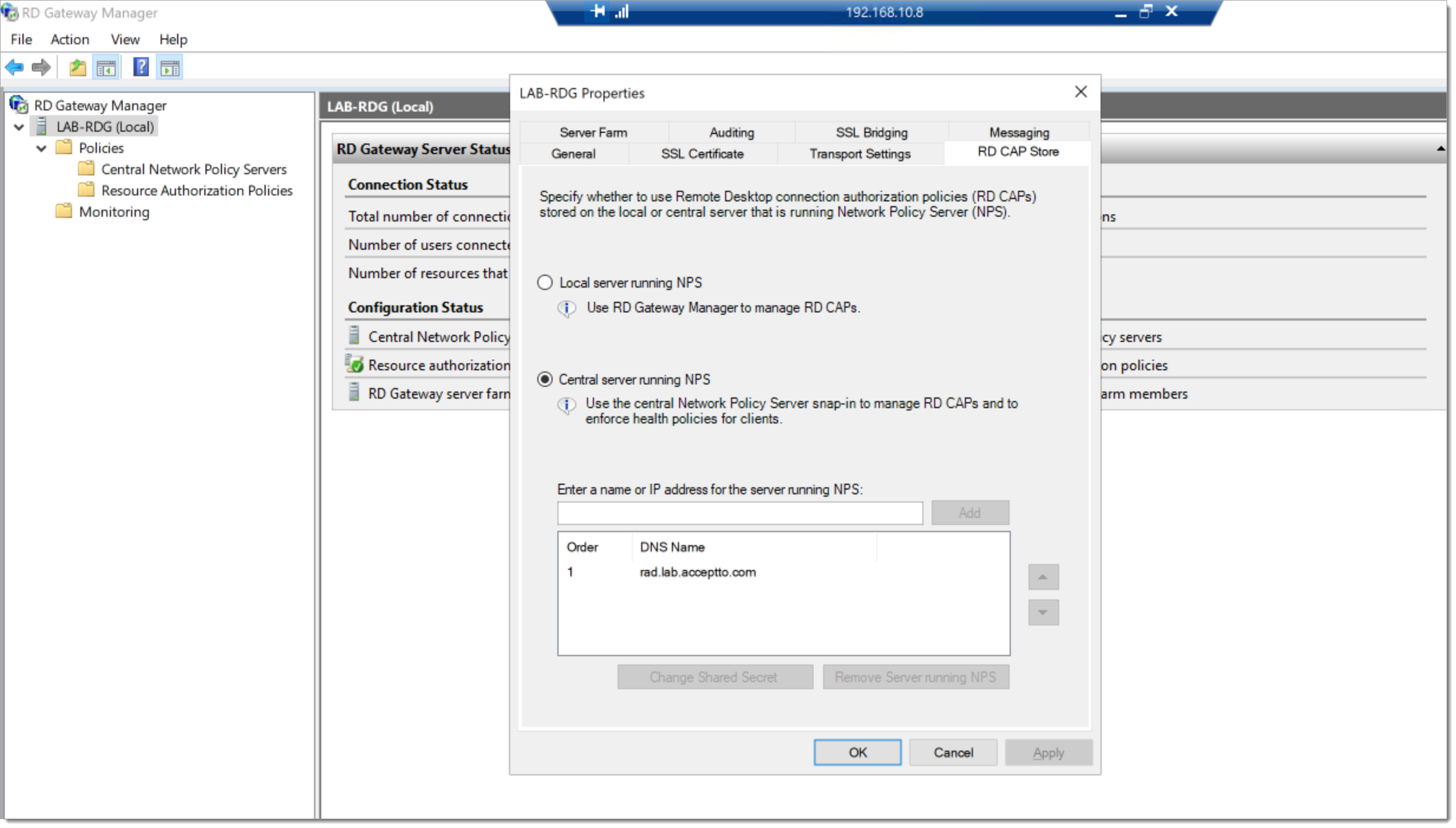Collapse the LAB-RDG (Local) tree node
Screen dimensions: 1456x828
pyautogui.click(x=19, y=127)
